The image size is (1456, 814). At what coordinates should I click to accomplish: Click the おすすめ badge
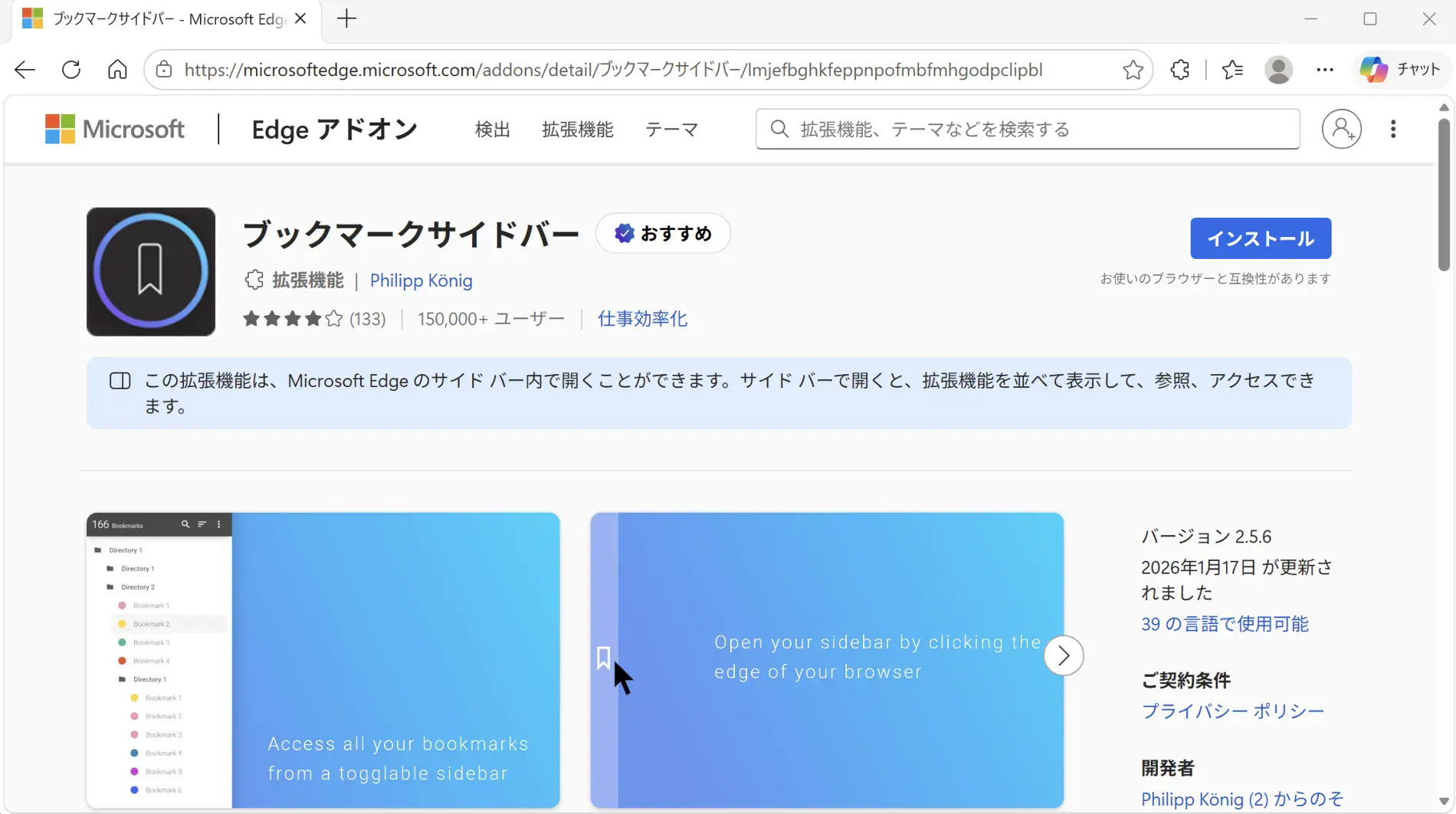pos(664,234)
